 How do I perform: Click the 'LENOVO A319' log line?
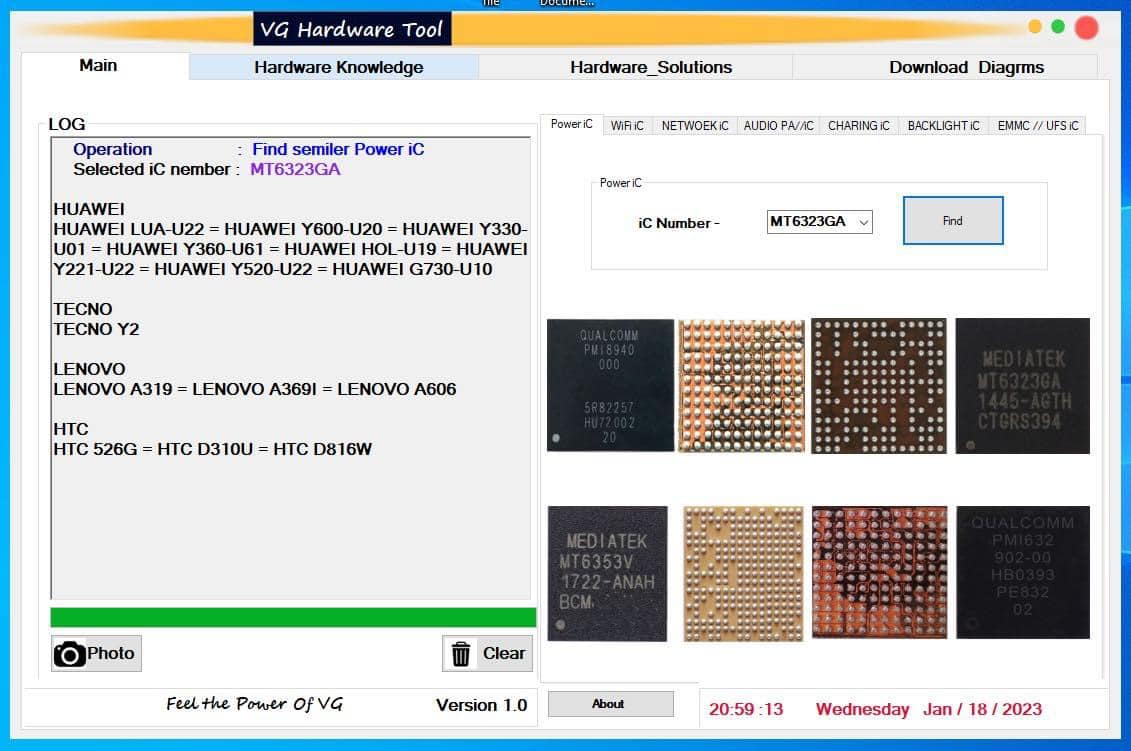tap(255, 390)
